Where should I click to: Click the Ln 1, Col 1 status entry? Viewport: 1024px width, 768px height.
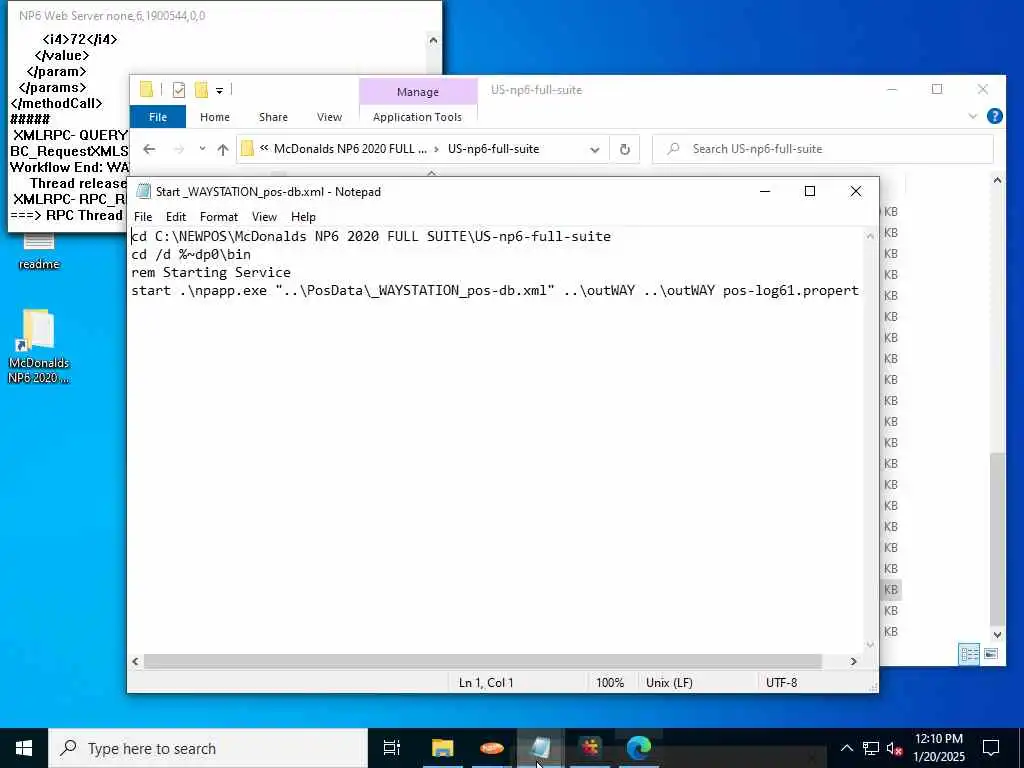486,682
